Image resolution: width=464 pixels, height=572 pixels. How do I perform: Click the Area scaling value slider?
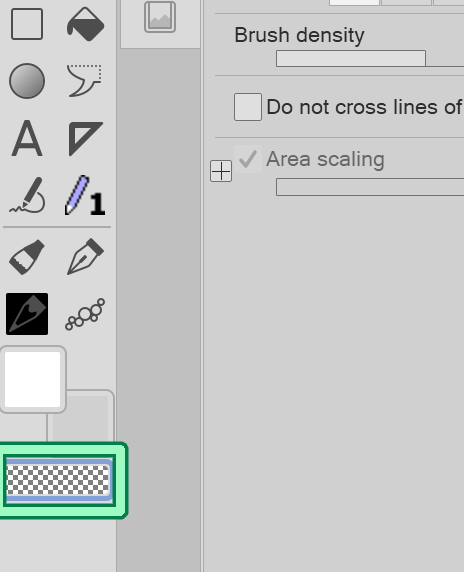tap(370, 187)
